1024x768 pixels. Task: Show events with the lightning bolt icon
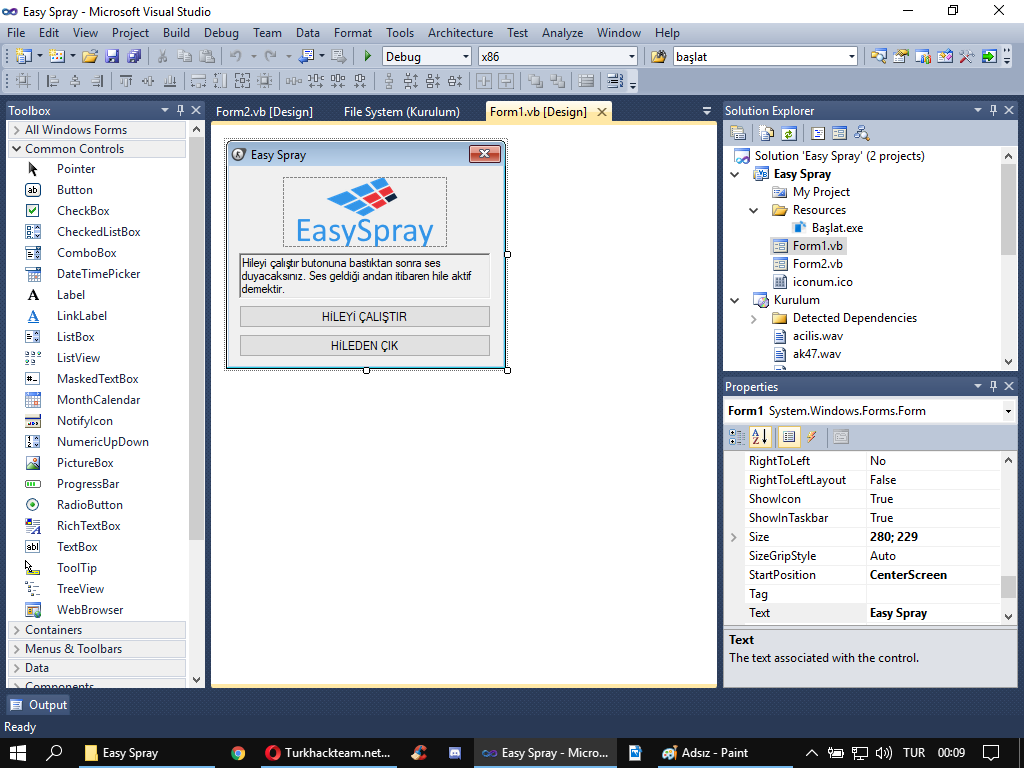coord(811,437)
